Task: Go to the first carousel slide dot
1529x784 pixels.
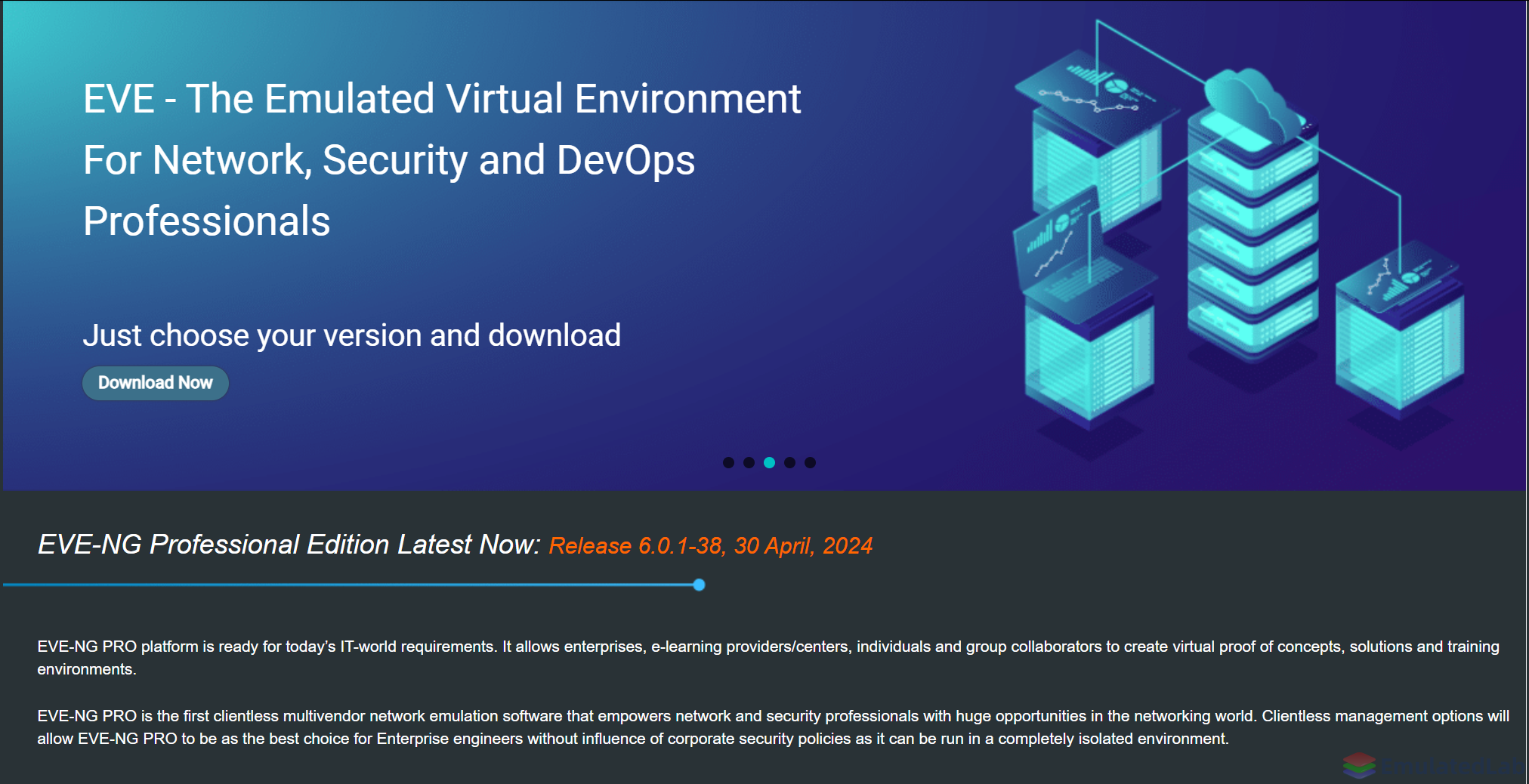Action: pos(728,462)
